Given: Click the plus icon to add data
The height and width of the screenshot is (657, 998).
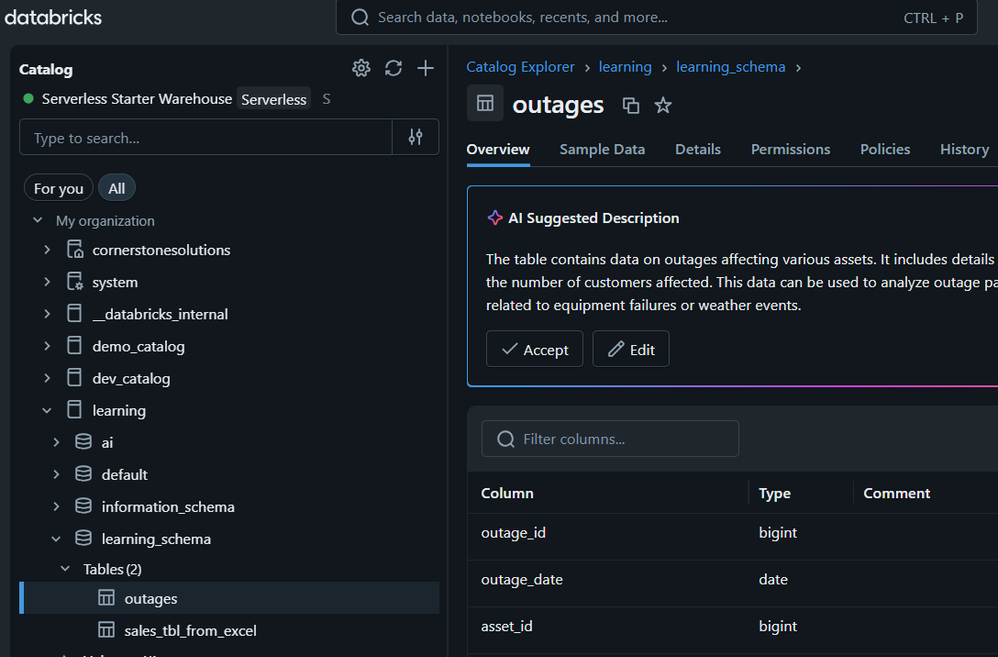Looking at the screenshot, I should (x=425, y=68).
